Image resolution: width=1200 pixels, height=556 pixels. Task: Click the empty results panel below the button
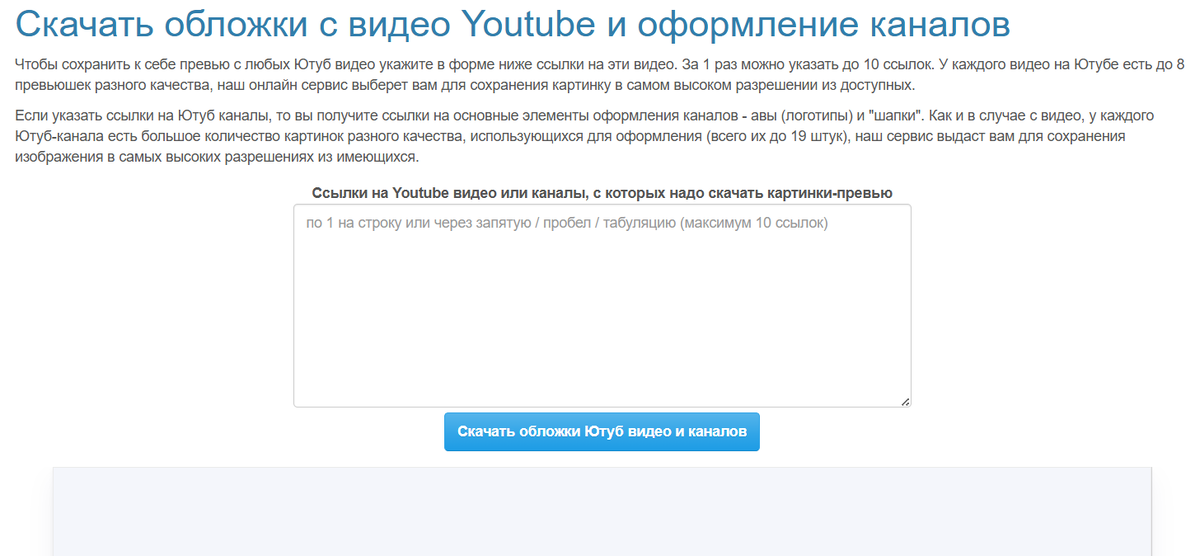(602, 511)
